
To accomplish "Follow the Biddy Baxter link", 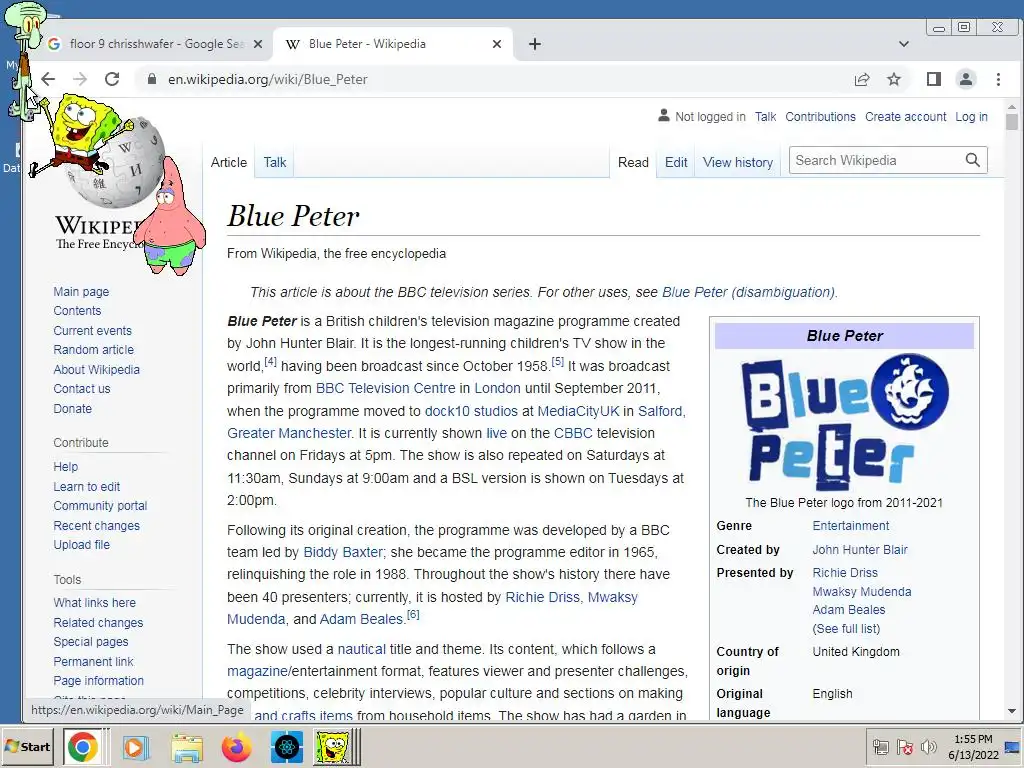I will tap(343, 552).
